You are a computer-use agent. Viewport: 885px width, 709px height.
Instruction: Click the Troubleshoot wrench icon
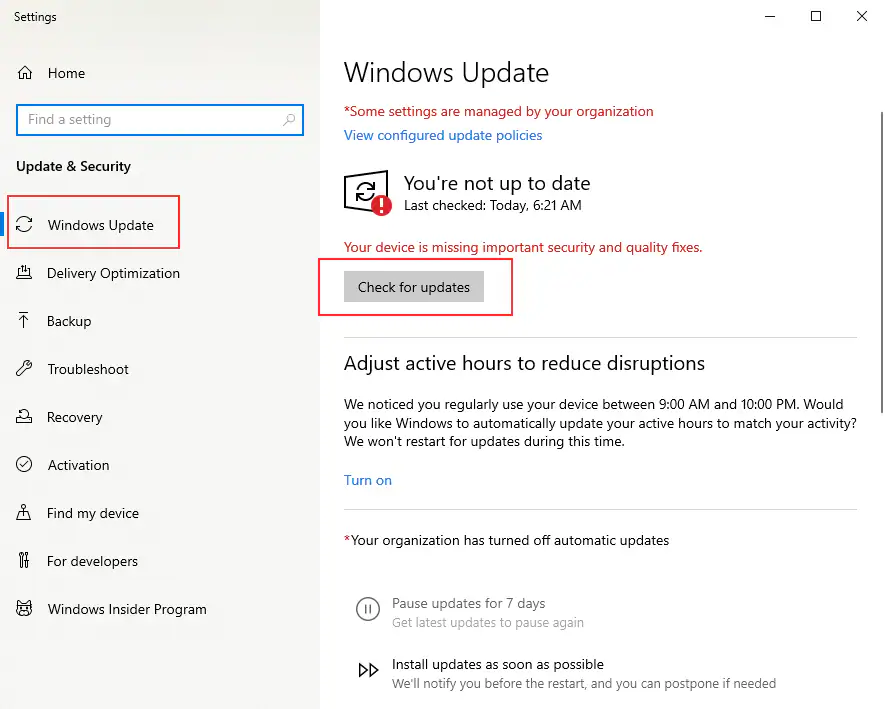click(24, 369)
